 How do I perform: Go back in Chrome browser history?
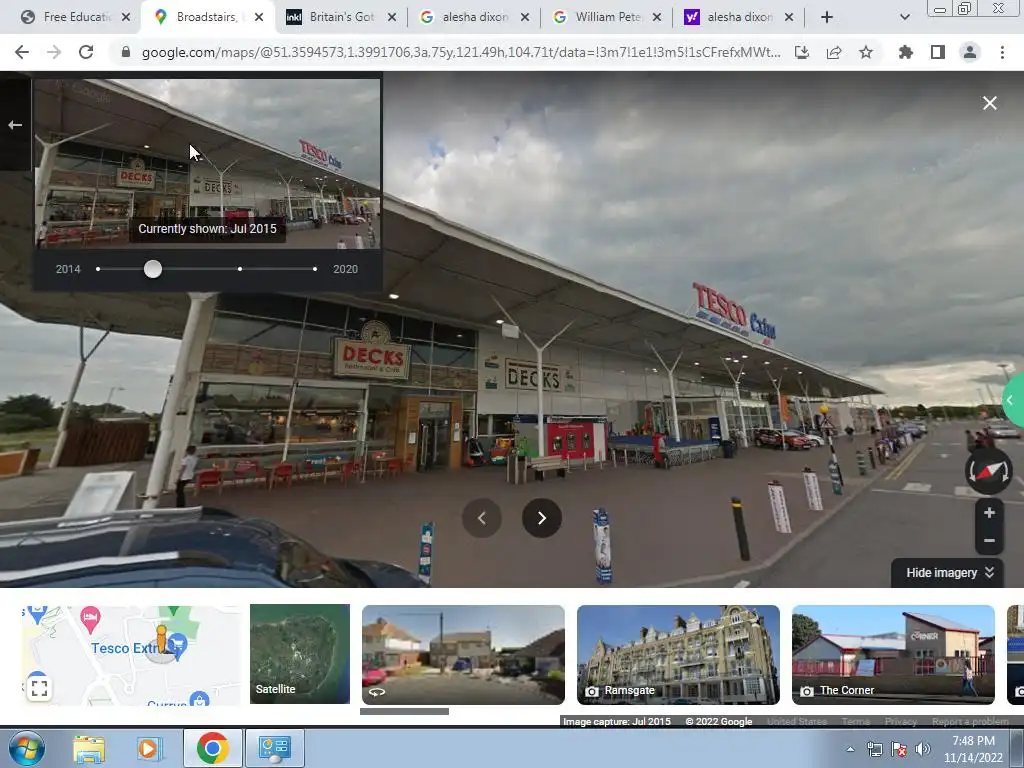22,52
